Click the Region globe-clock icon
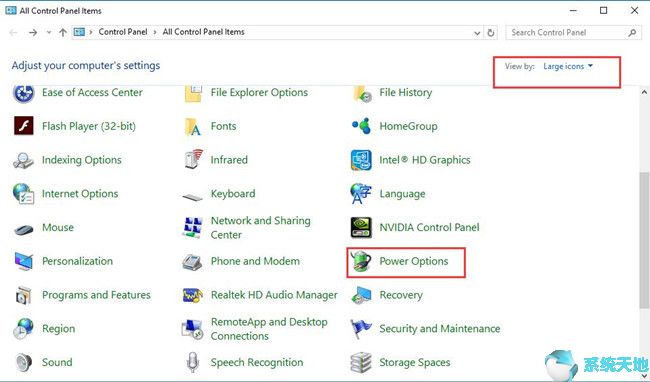This screenshot has height=382, width=650. pyautogui.click(x=24, y=329)
